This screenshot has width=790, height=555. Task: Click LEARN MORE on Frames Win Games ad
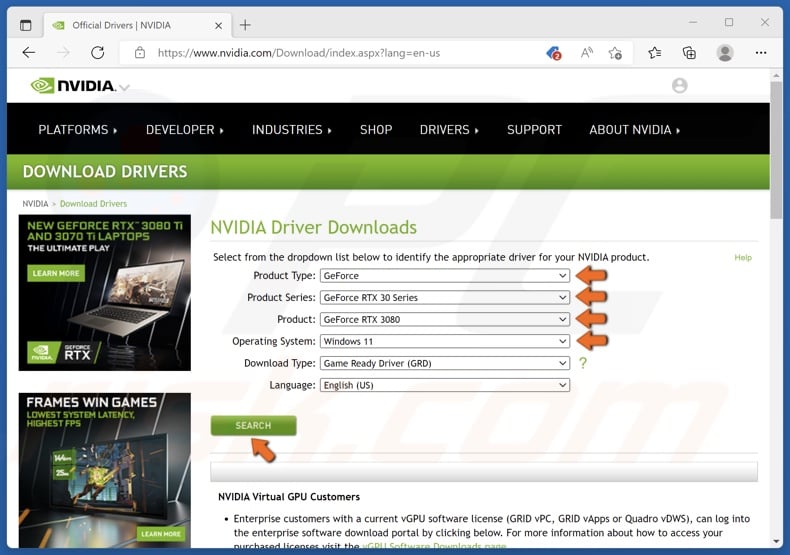161,533
